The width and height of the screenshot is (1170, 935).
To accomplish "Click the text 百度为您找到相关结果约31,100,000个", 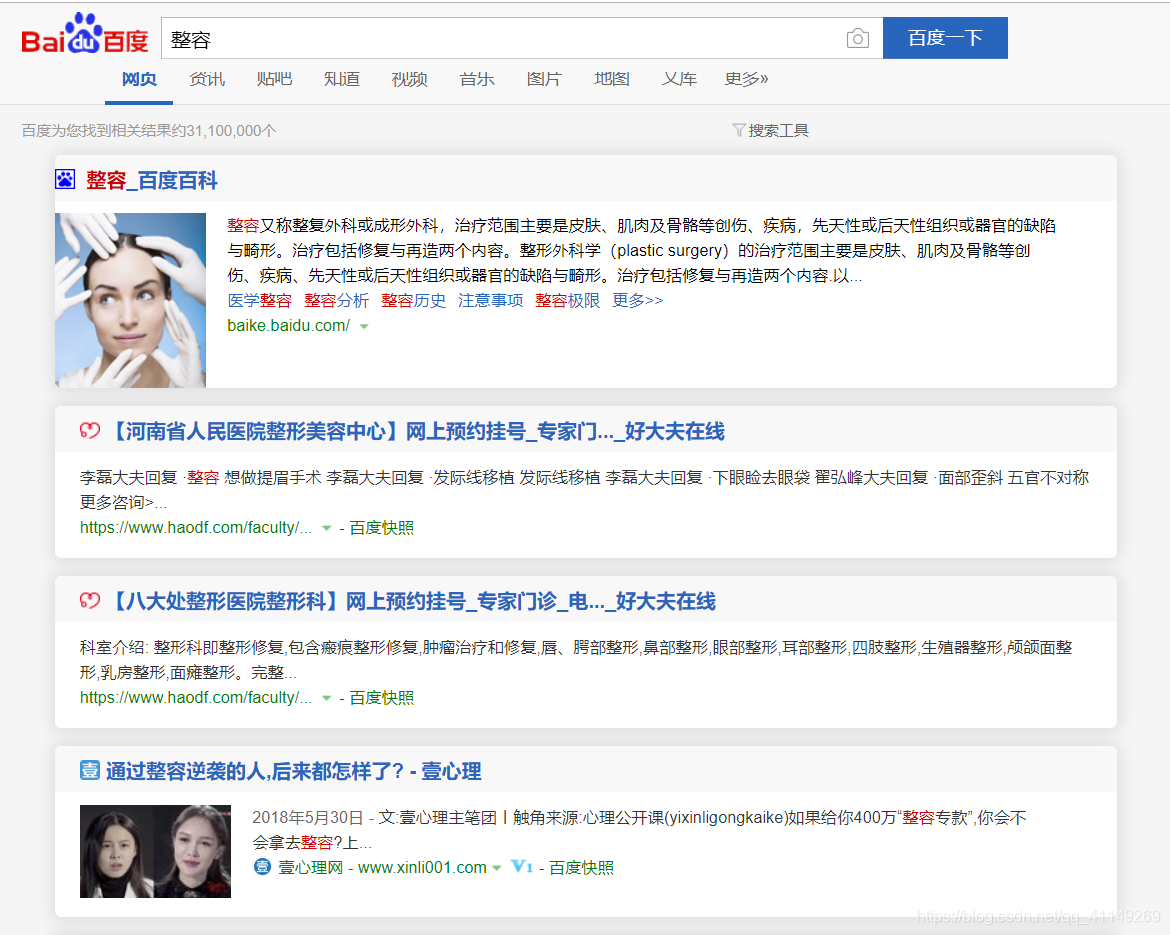I will click(x=148, y=131).
